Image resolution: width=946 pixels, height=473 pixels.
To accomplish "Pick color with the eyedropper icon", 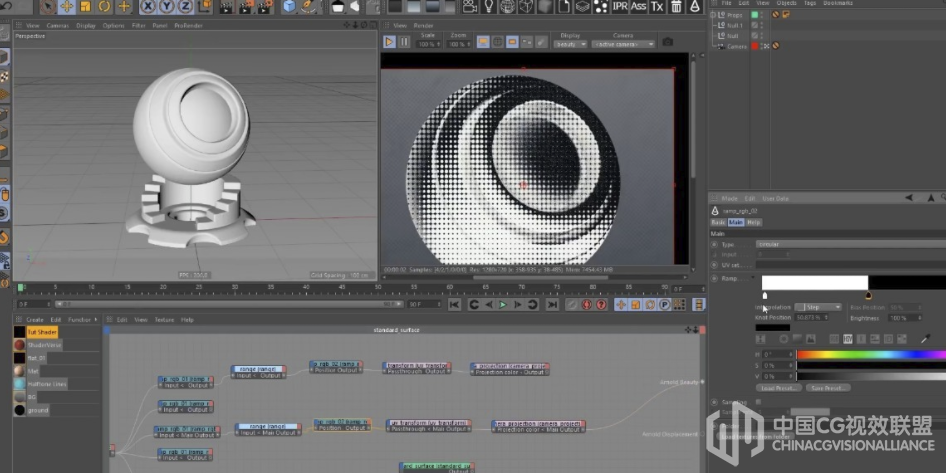I will tap(925, 339).
